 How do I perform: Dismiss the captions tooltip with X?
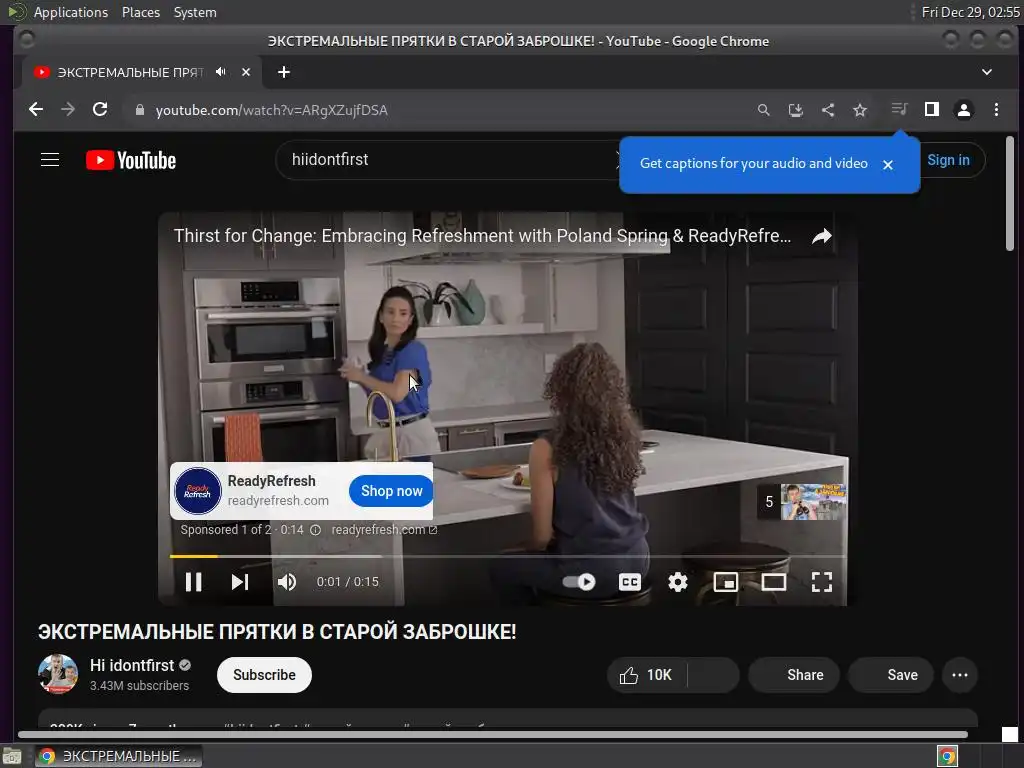(x=888, y=165)
